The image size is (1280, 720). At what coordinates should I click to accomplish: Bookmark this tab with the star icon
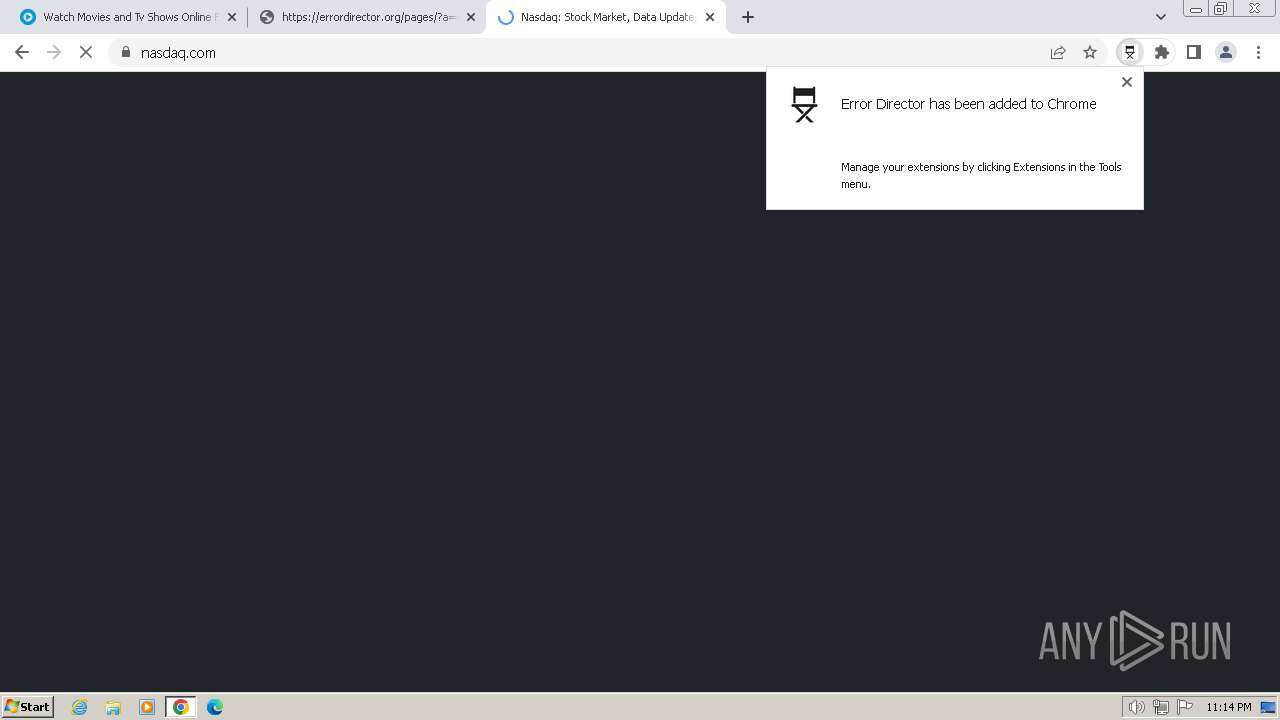(x=1090, y=52)
